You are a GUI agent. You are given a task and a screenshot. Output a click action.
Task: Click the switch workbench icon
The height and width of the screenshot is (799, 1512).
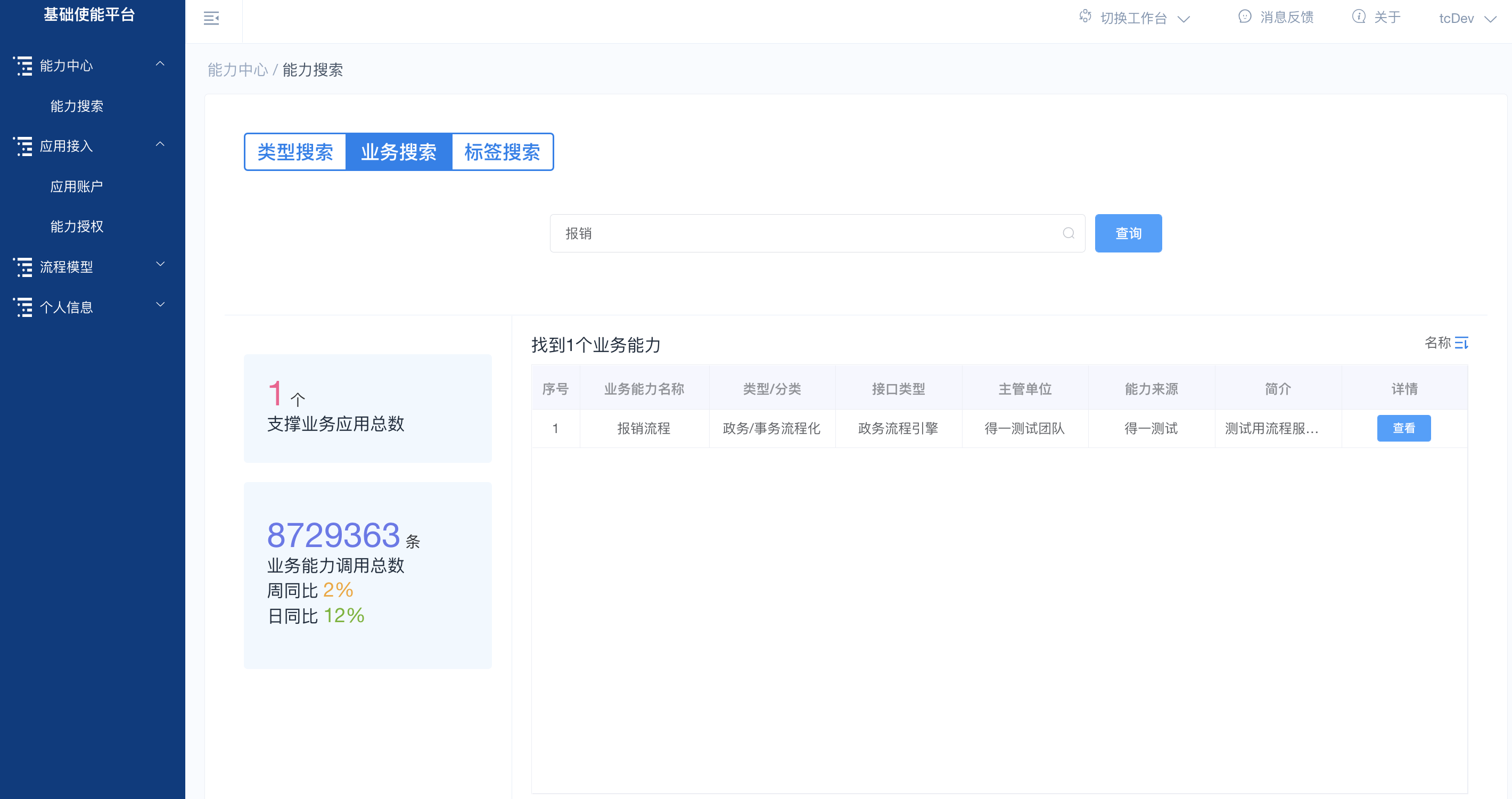point(1084,17)
